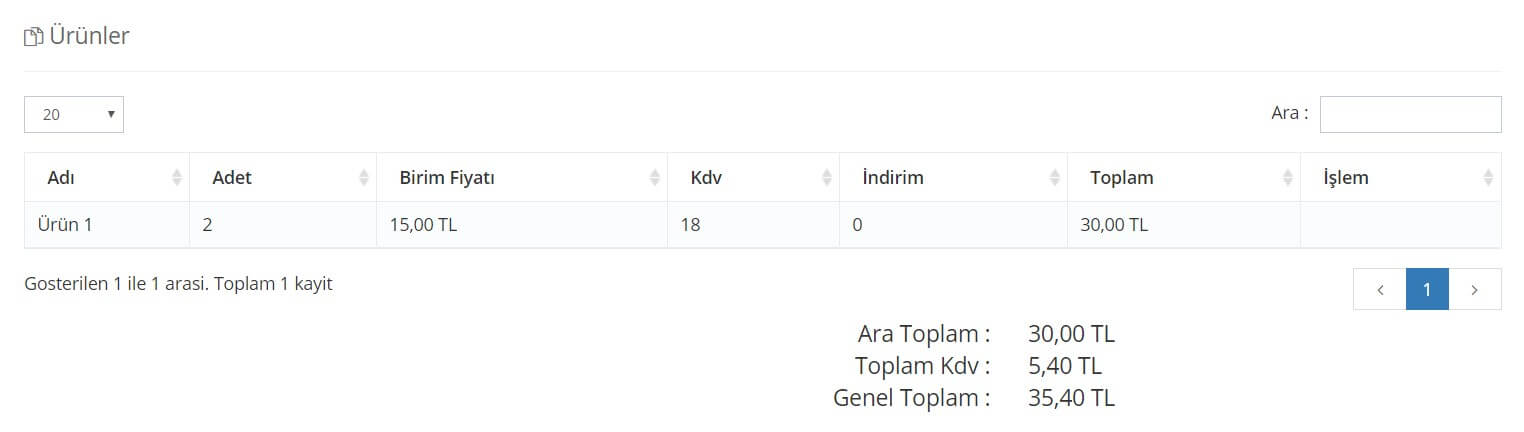
Task: Sort by İşlem column arrows icon
Action: click(x=1488, y=178)
